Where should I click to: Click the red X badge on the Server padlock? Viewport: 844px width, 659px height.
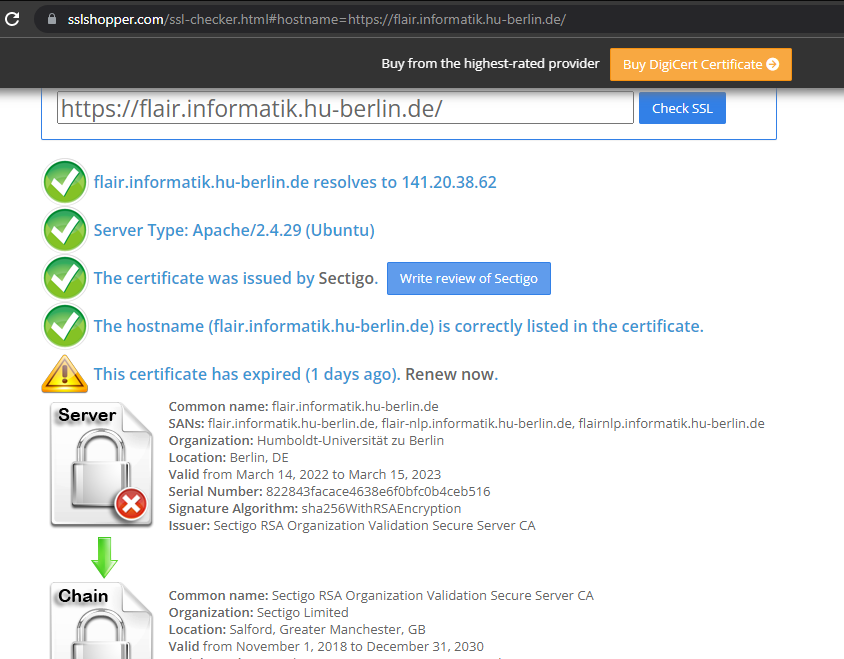pos(130,505)
